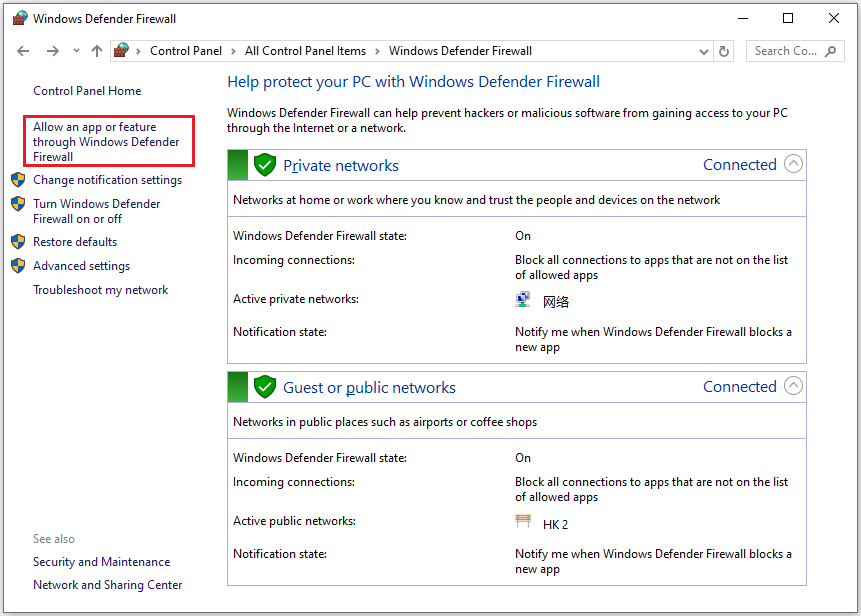Click the active private network computer icon

[523, 299]
